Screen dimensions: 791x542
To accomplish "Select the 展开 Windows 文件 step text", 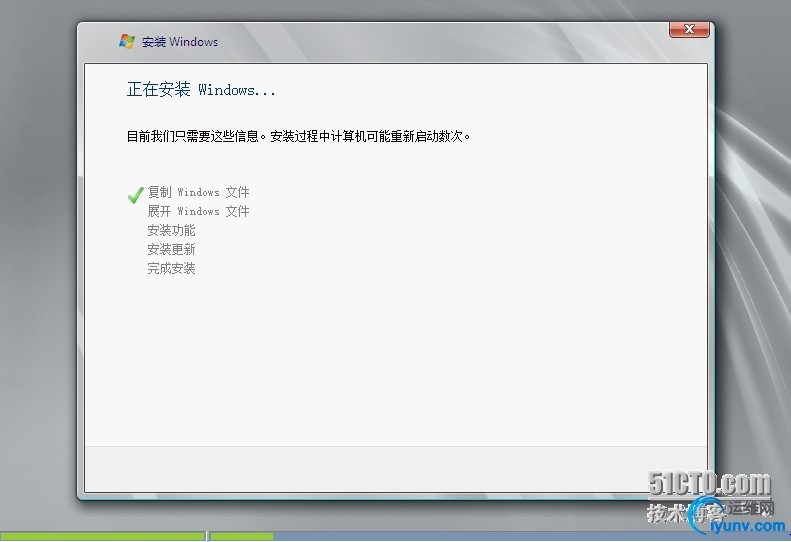I will coord(198,211).
